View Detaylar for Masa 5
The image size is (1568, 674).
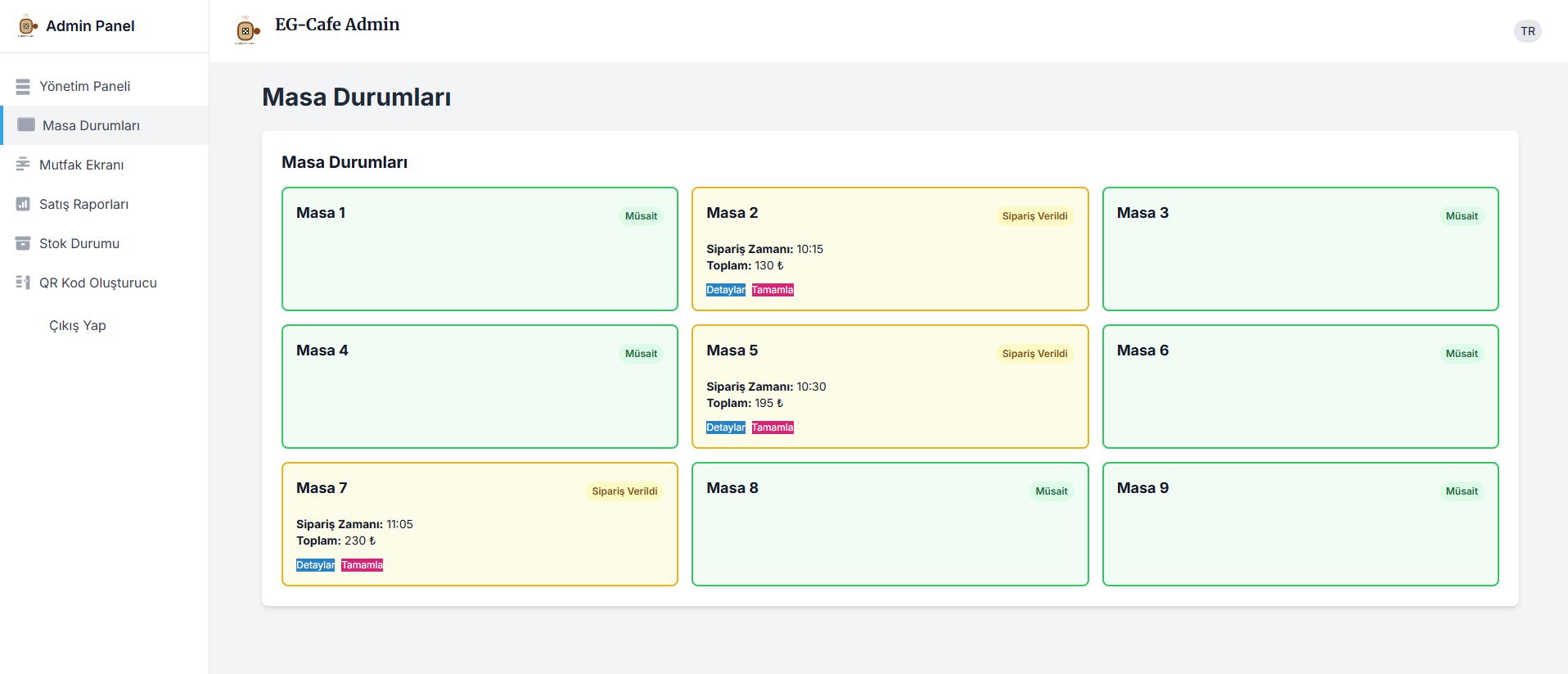(x=725, y=427)
